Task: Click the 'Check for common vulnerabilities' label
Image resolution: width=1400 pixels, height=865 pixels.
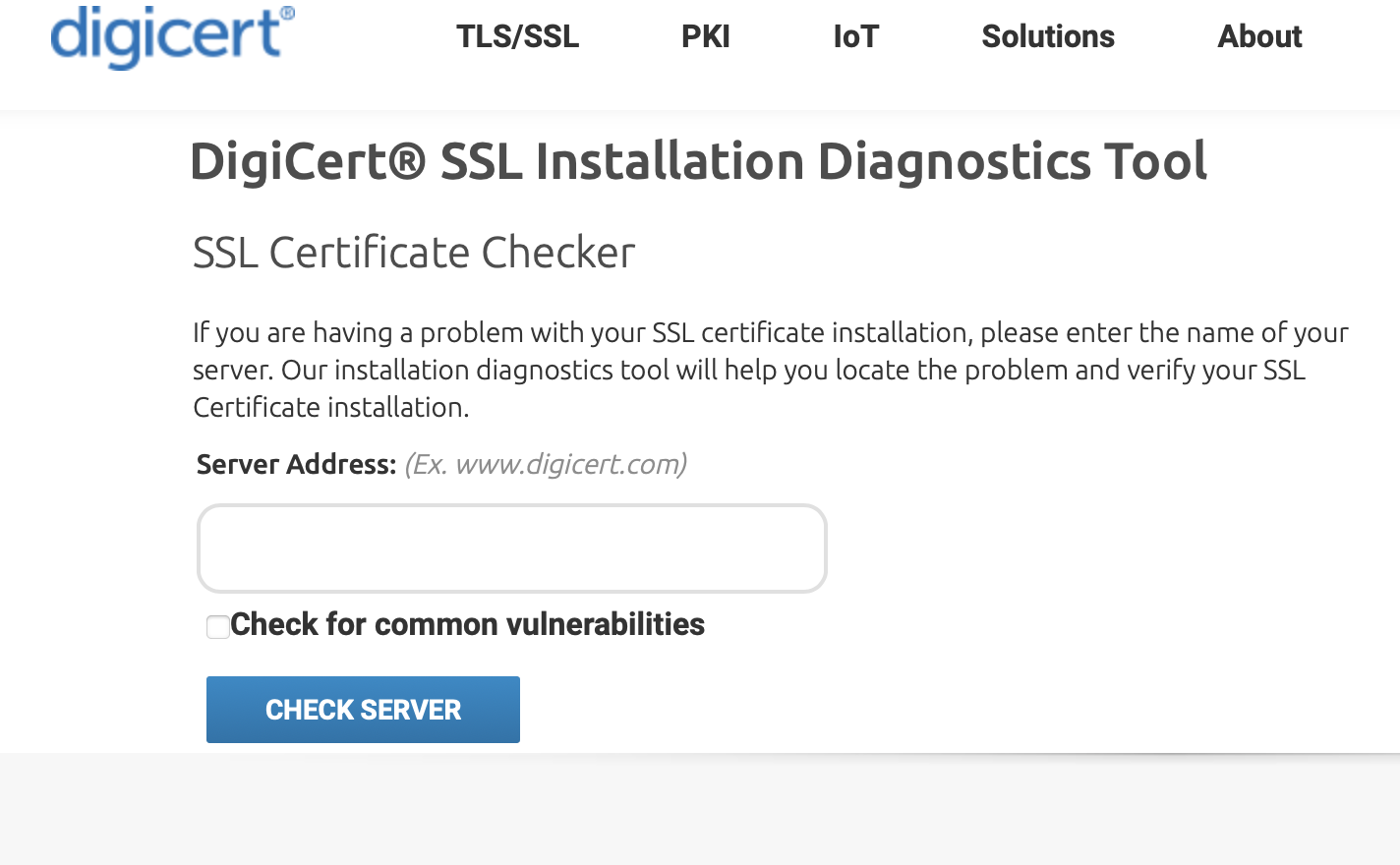Action: coord(467,625)
